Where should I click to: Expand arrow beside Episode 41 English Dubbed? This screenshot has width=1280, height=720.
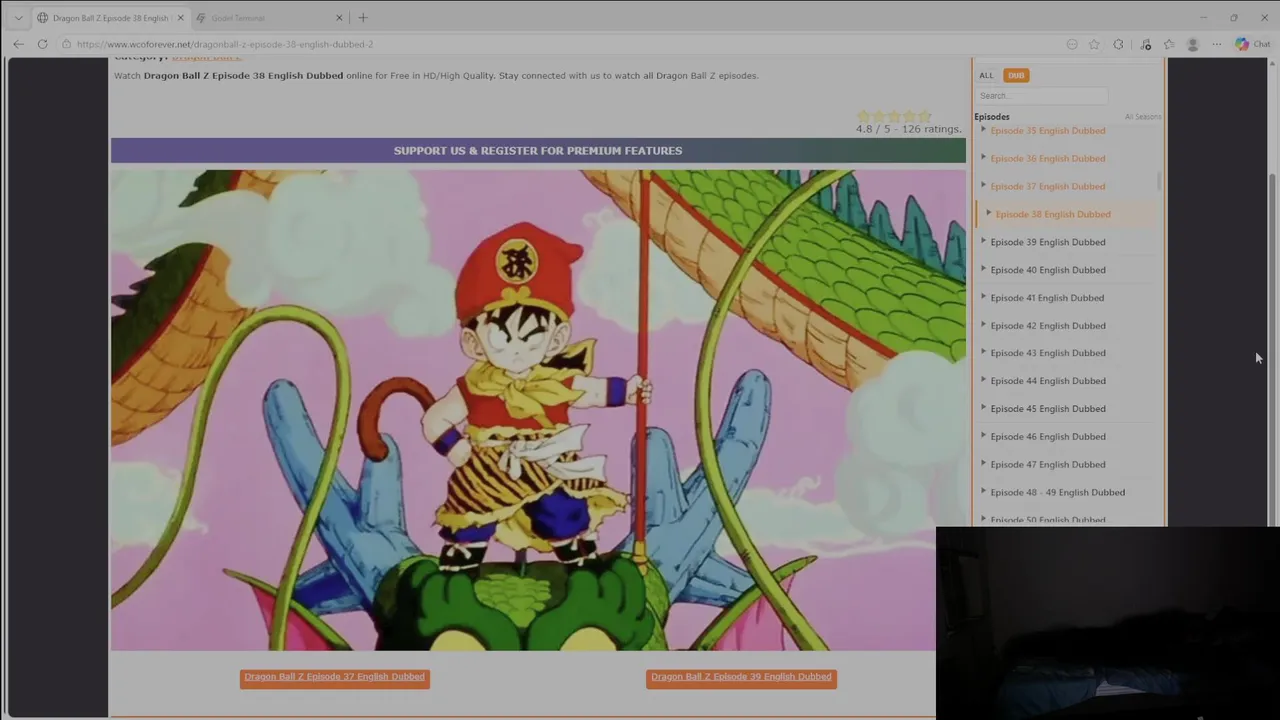pyautogui.click(x=984, y=297)
